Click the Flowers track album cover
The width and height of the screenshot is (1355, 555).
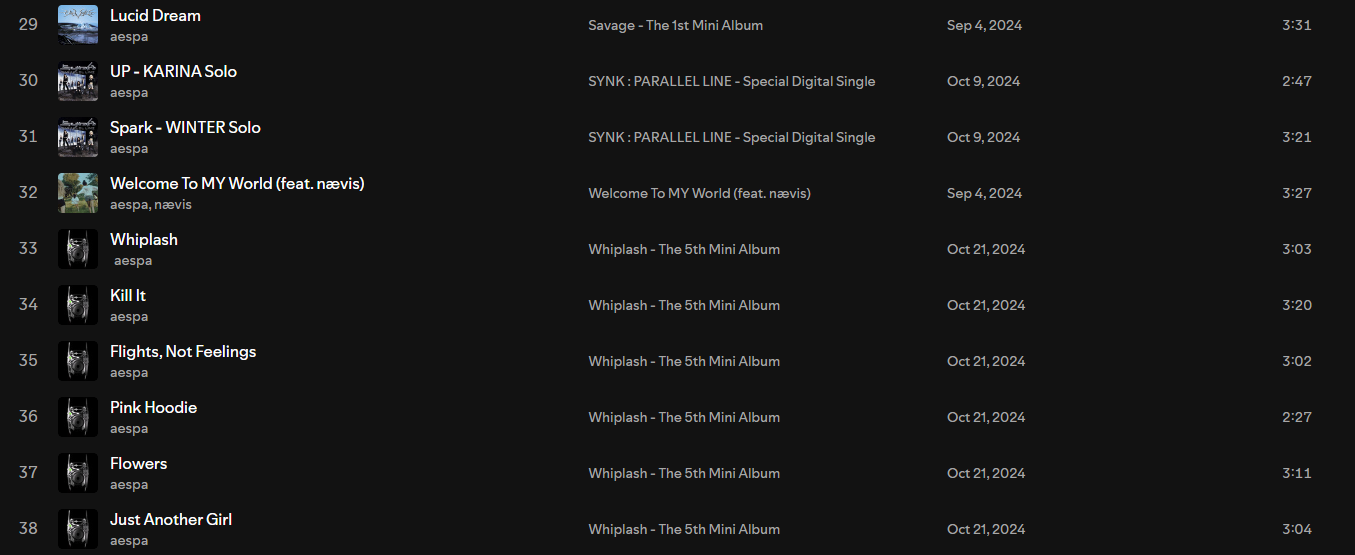click(78, 473)
